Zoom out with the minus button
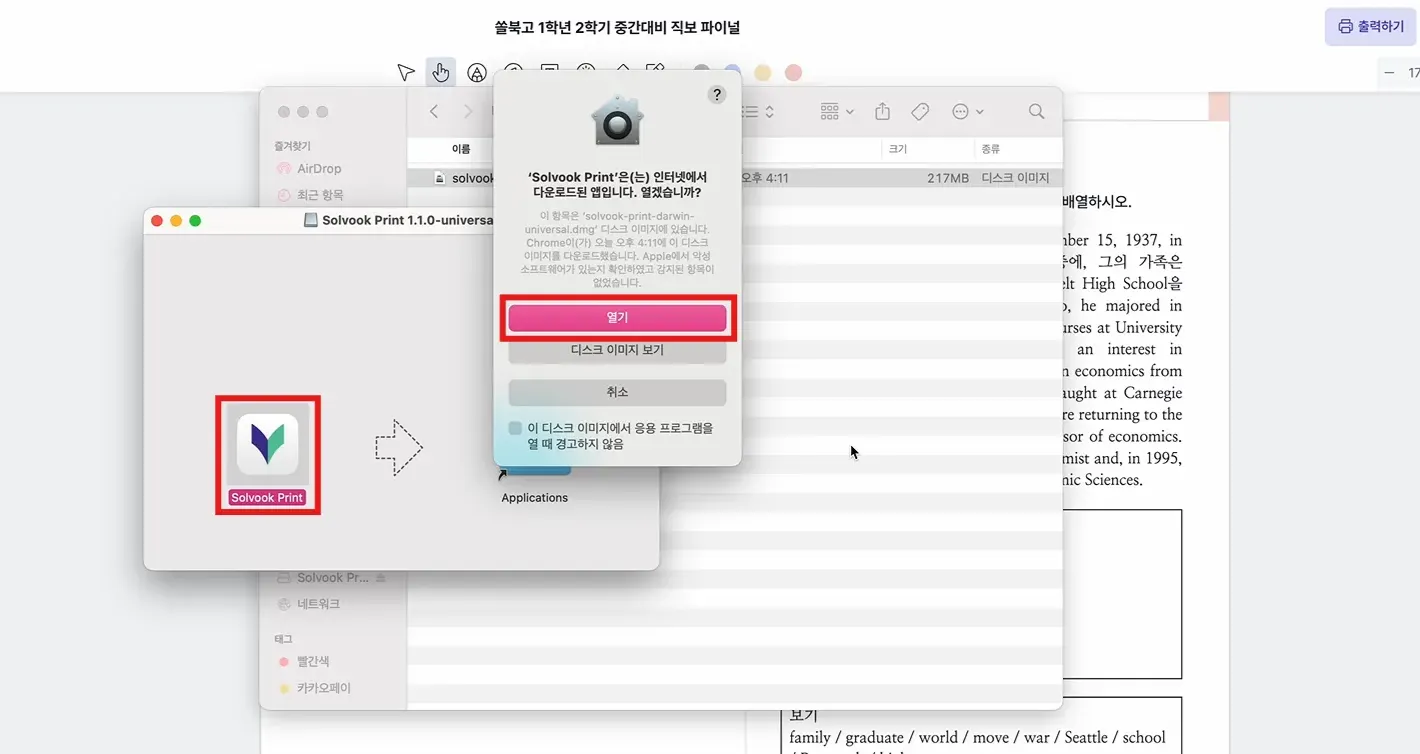 pyautogui.click(x=1388, y=73)
